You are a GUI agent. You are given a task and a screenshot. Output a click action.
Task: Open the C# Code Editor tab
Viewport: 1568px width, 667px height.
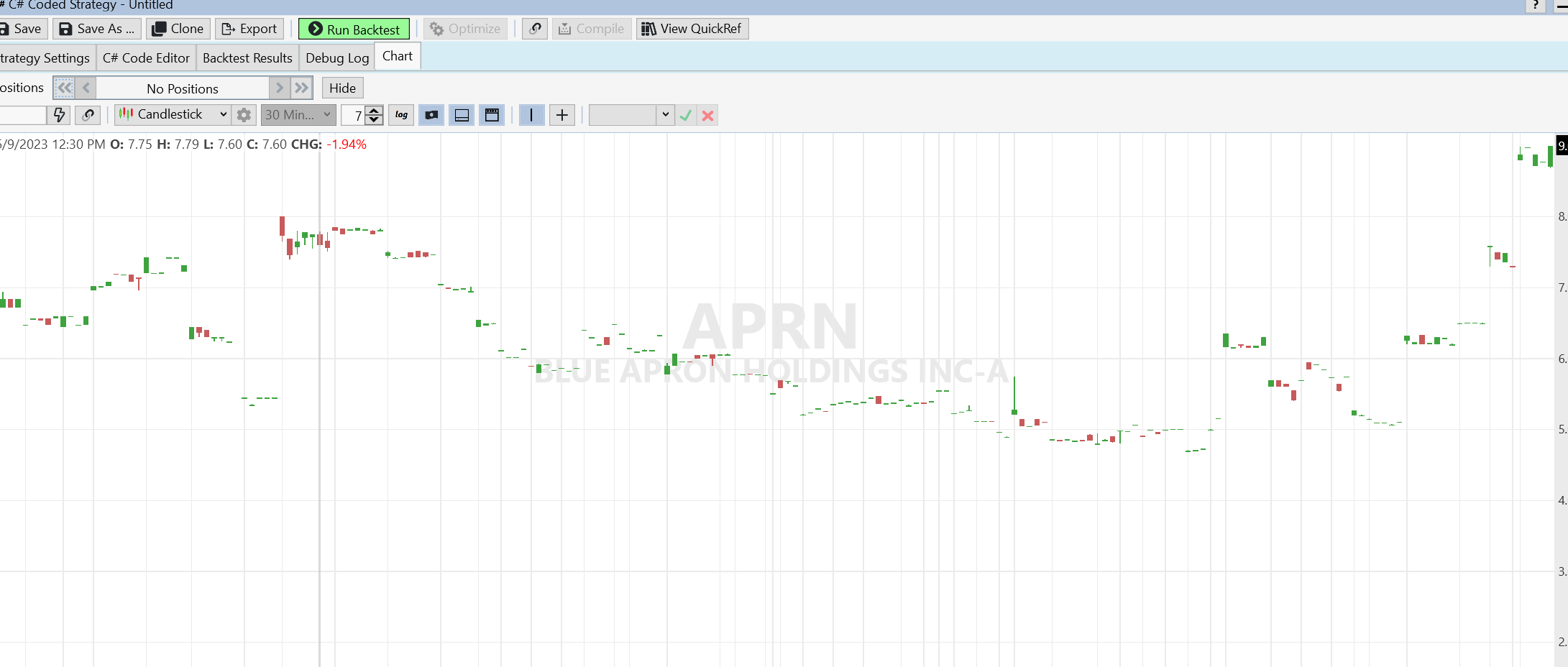point(146,58)
